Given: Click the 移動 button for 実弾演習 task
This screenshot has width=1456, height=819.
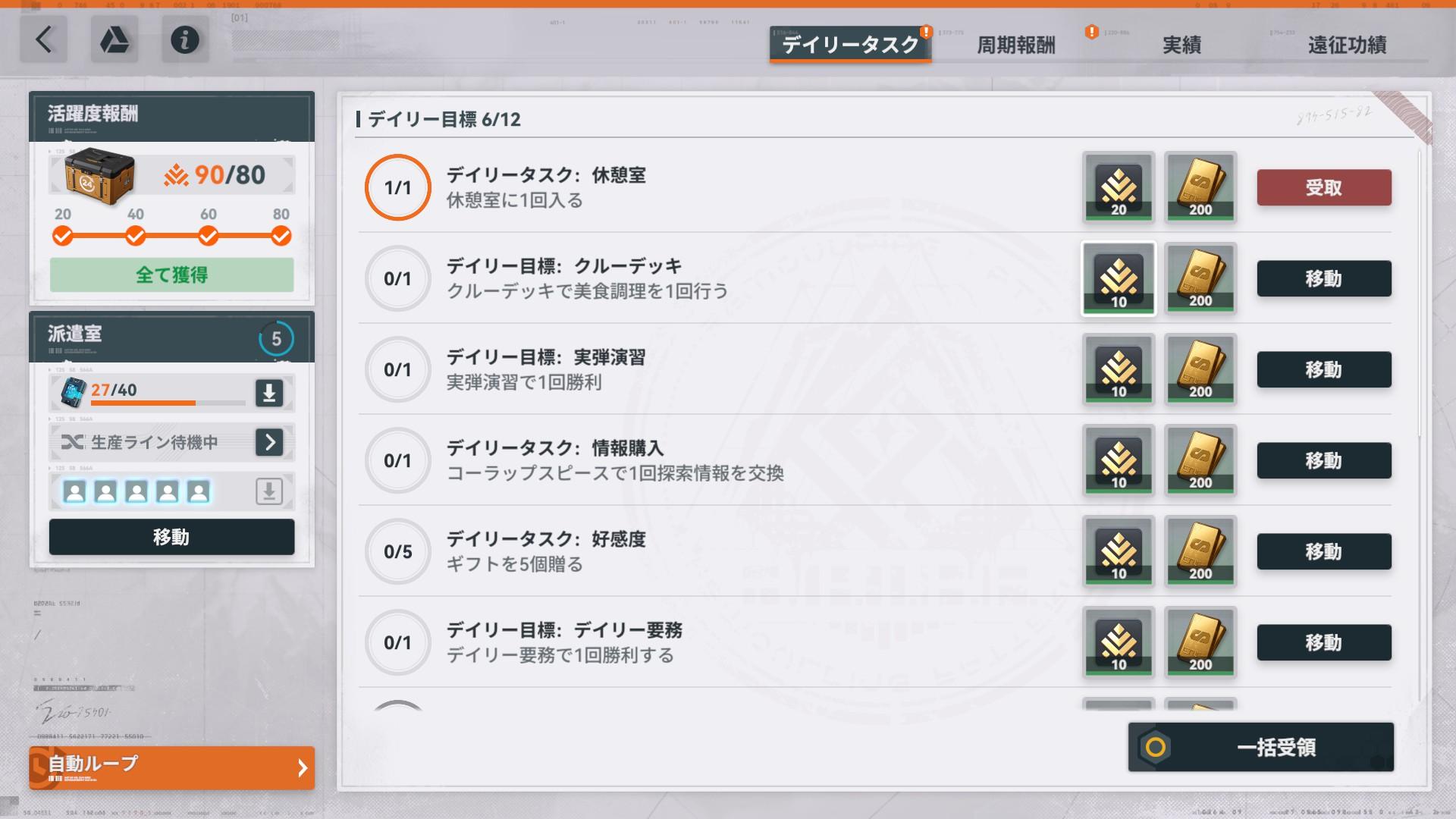Looking at the screenshot, I should click(1323, 369).
